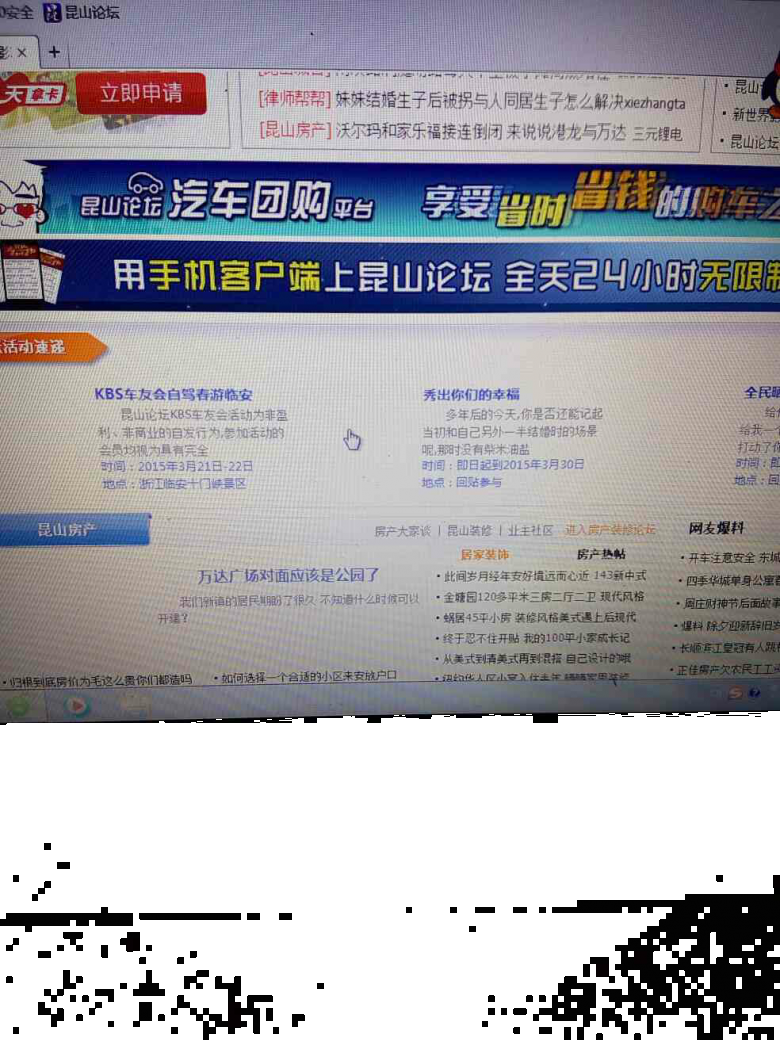Open the 昆山房产 section header

pyautogui.click(x=74, y=530)
